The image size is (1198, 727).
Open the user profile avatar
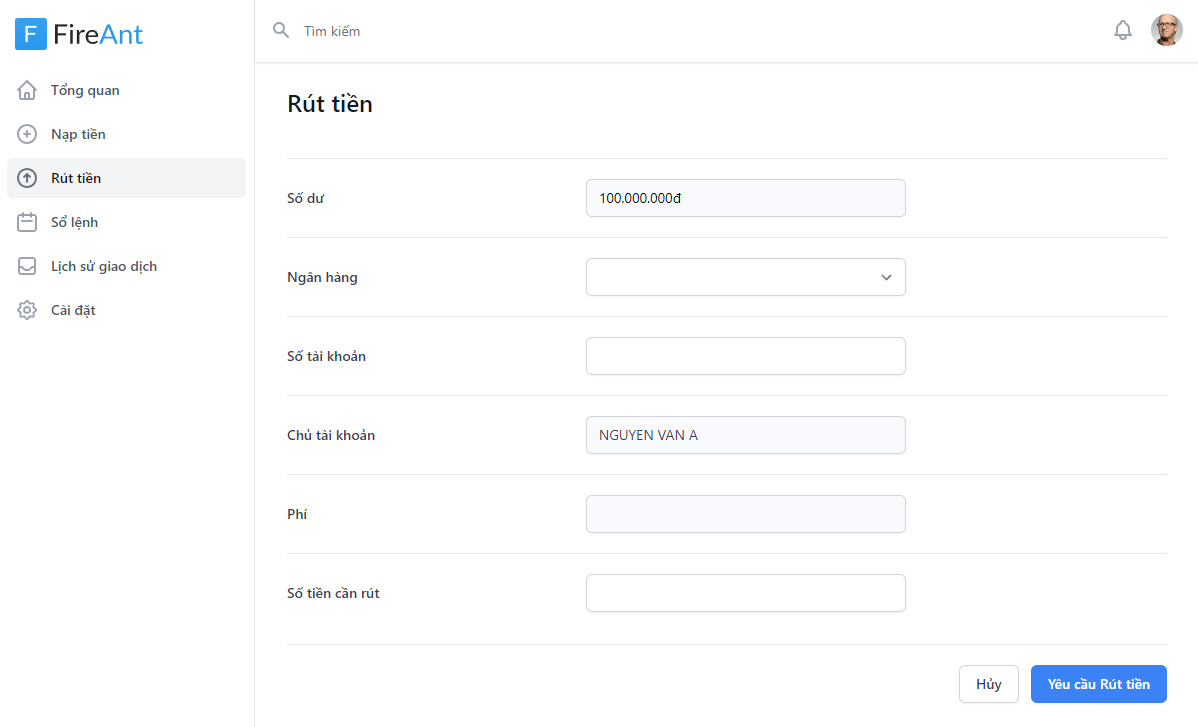tap(1166, 31)
